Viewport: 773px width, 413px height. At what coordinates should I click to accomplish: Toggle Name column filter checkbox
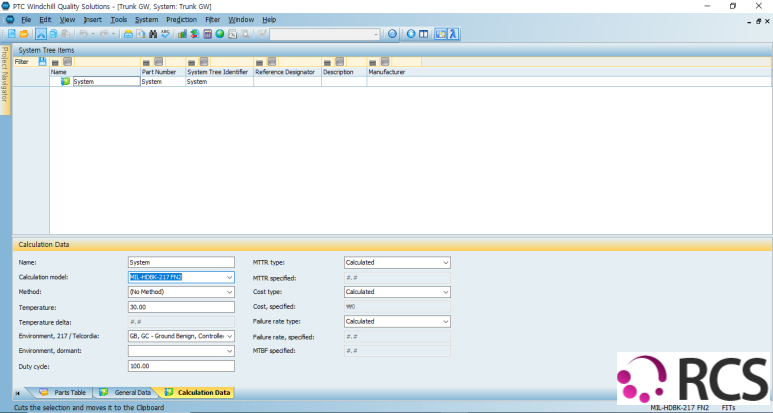tap(68, 62)
